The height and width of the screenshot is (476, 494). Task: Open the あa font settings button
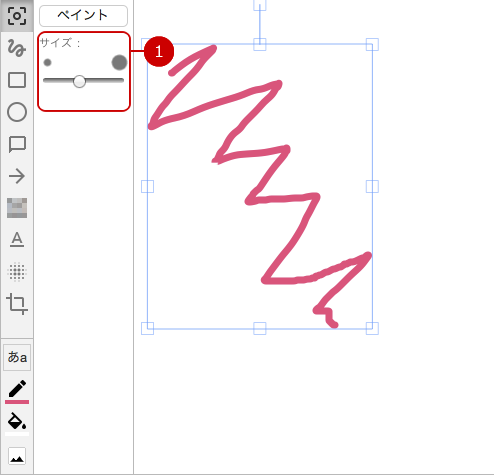coord(17,357)
